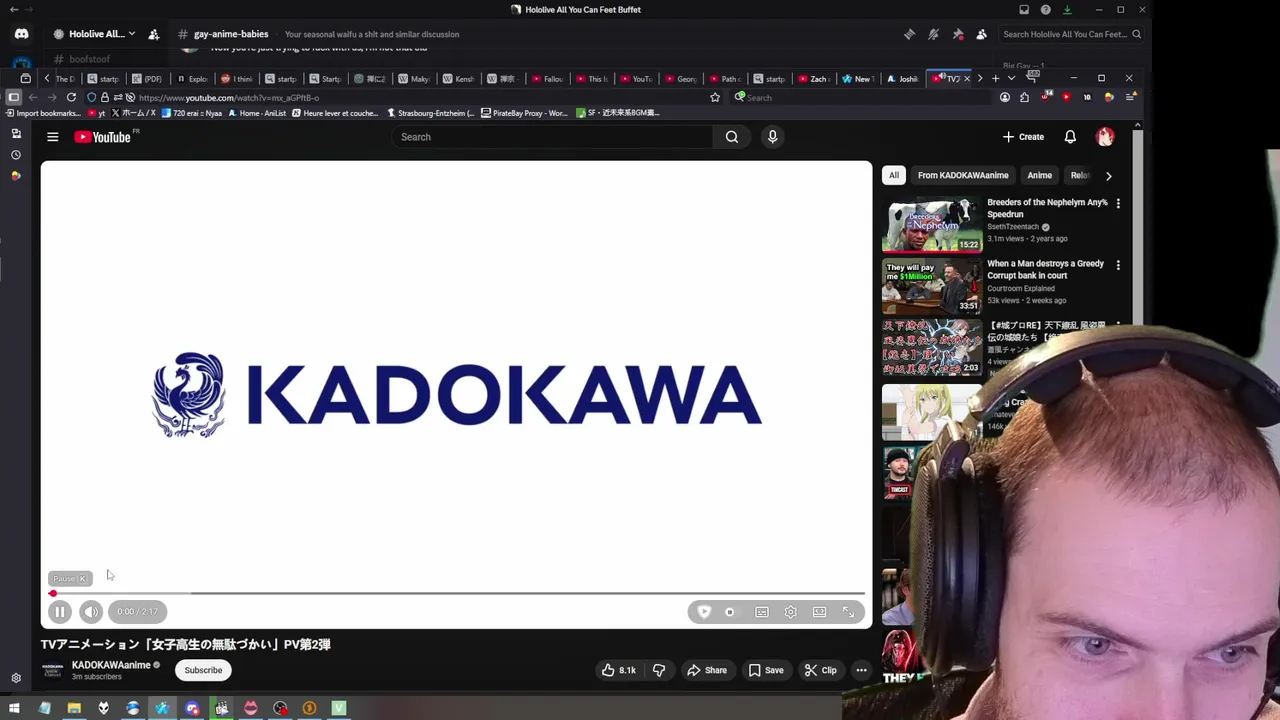Like the video with 8.1k likes
This screenshot has width=1280, height=720.
(618, 670)
